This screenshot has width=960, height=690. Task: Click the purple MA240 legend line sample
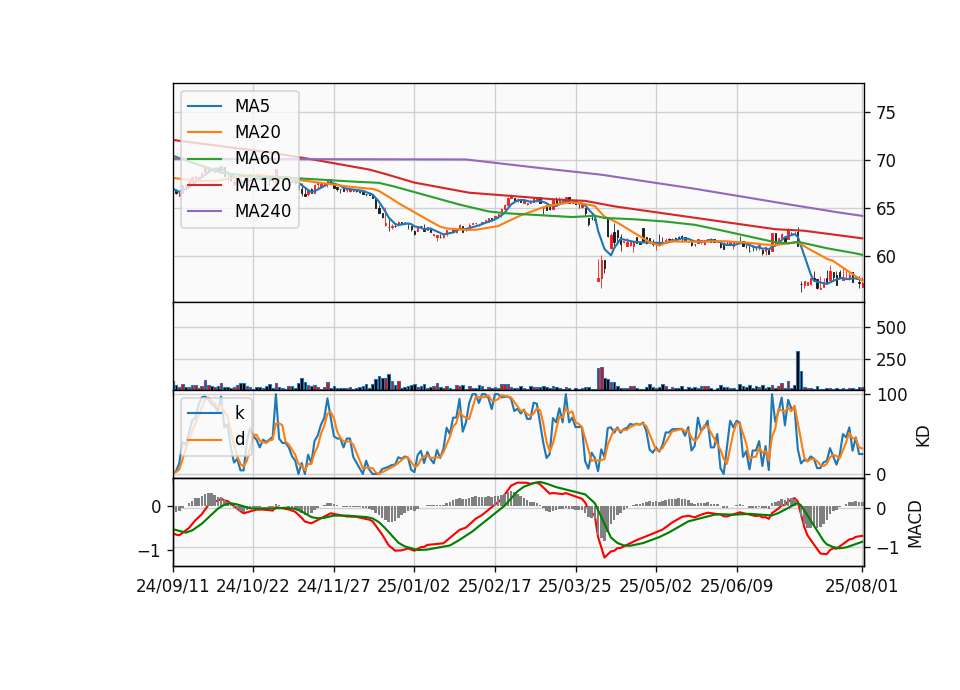204,212
